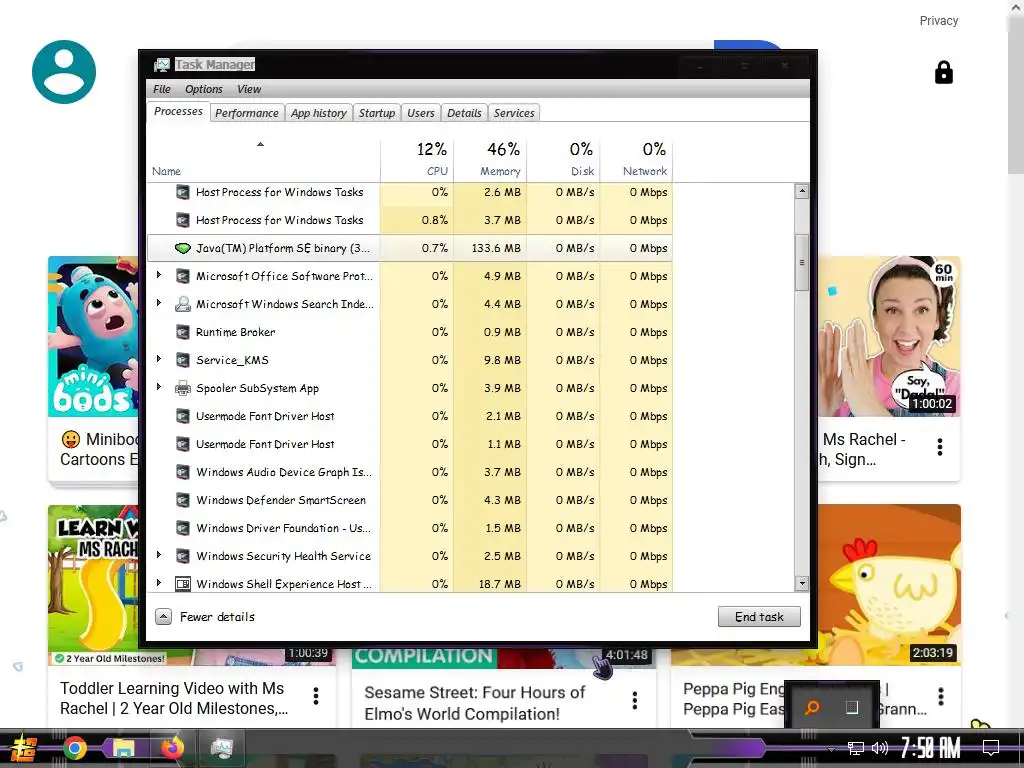Select Runtime Broker process name
This screenshot has height=768, width=1024.
pos(236,332)
